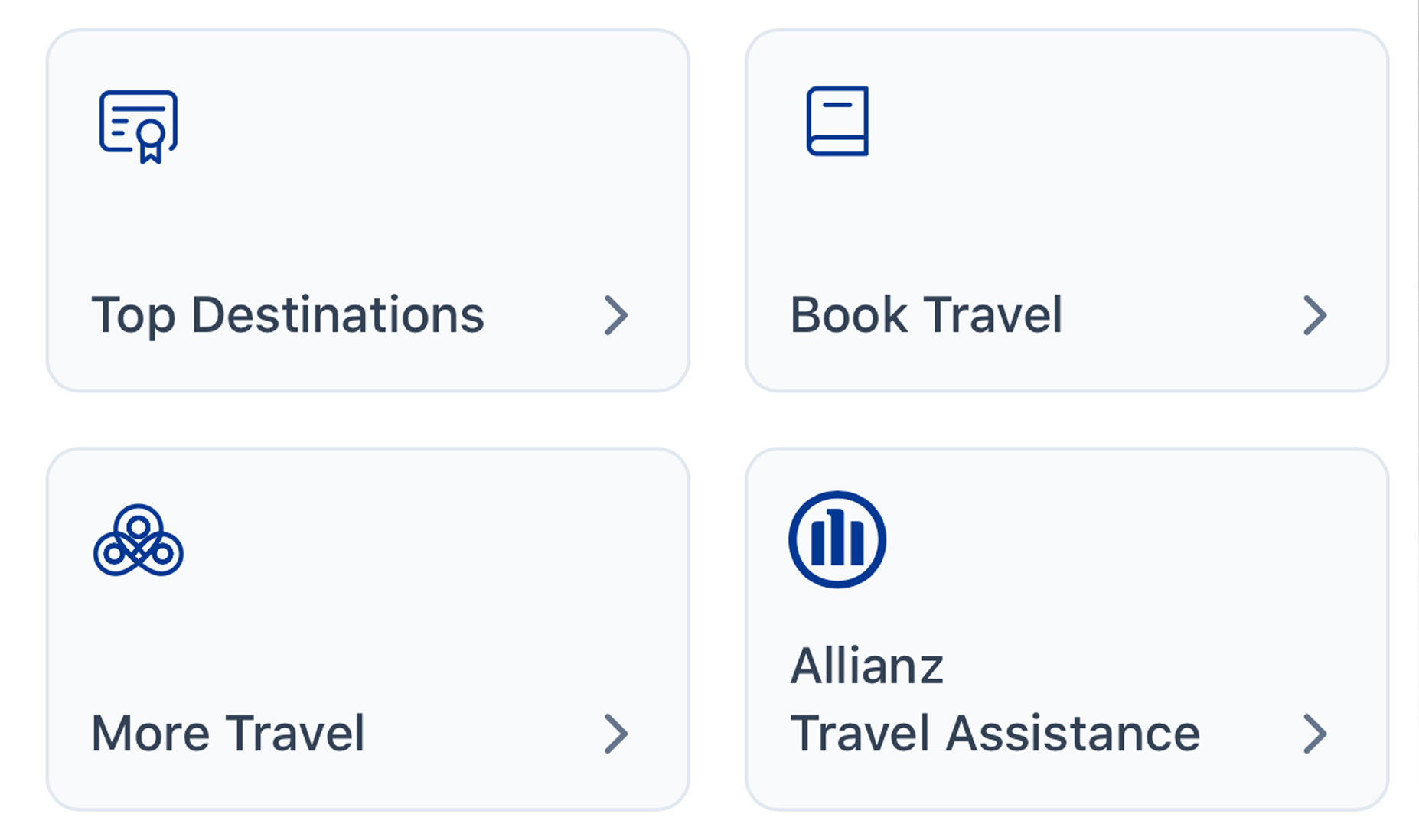The width and height of the screenshot is (1419, 840).
Task: Click the three-circle knot icon
Action: [x=139, y=540]
